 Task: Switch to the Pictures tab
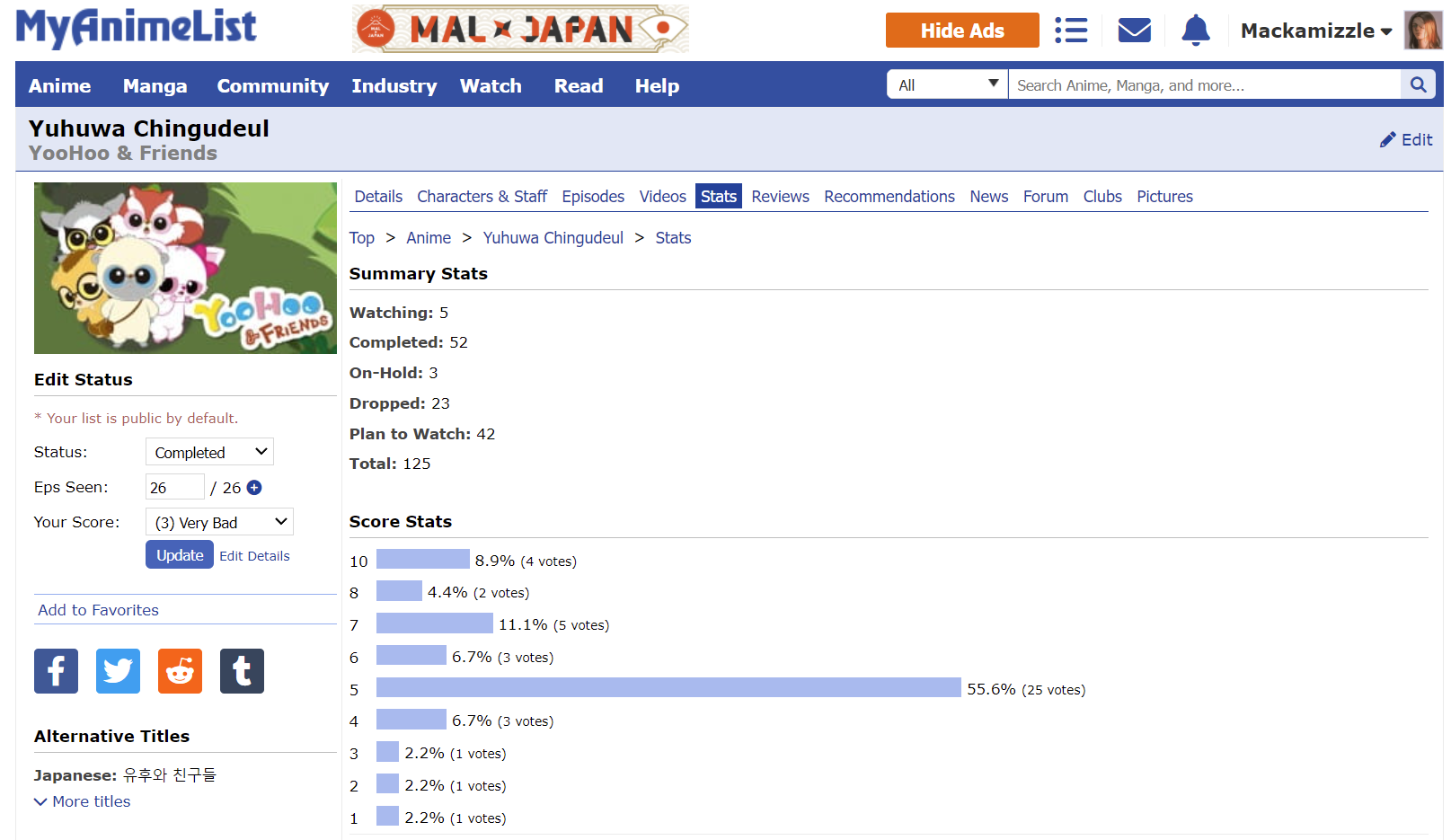pyautogui.click(x=1165, y=197)
